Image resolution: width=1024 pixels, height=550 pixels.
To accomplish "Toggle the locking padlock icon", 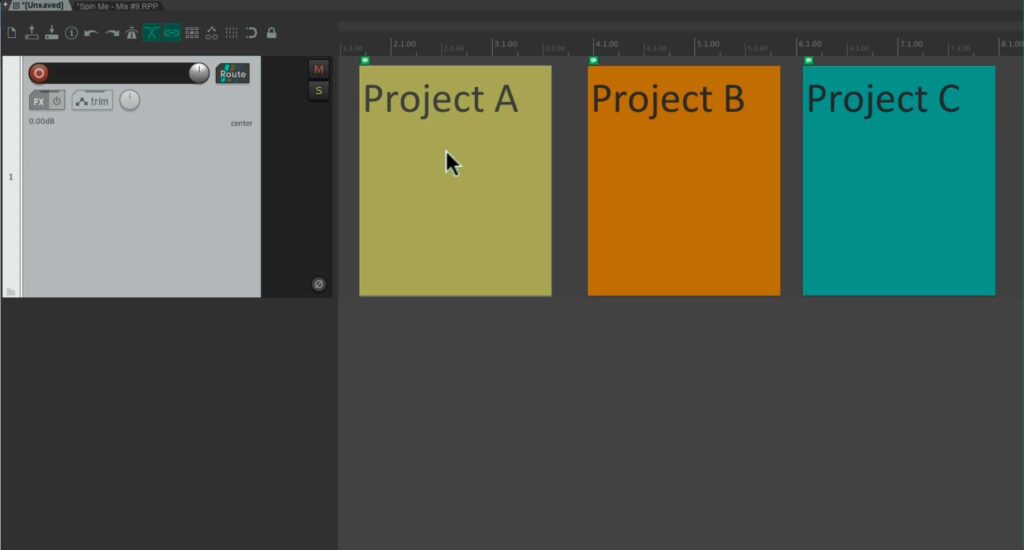I will point(271,33).
